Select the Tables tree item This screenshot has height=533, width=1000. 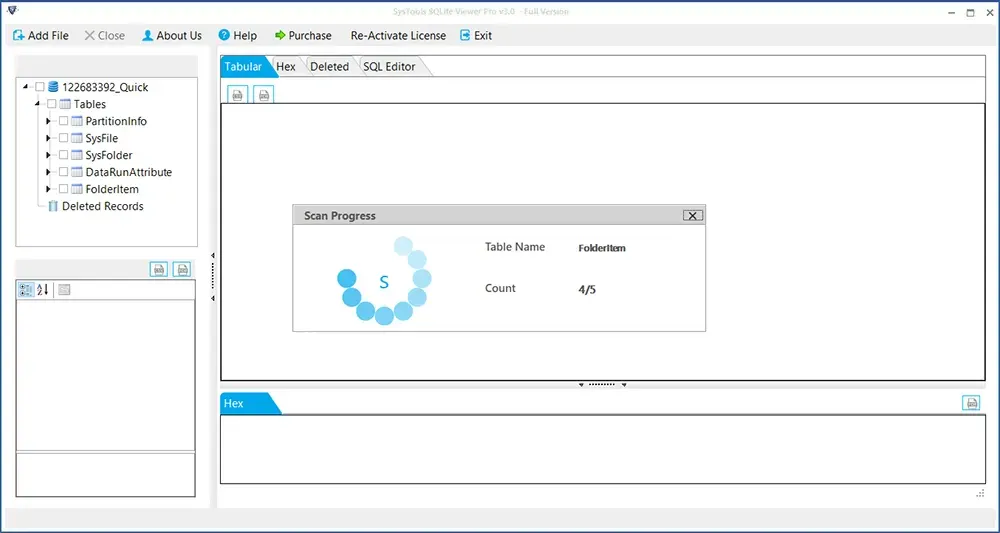[x=90, y=104]
